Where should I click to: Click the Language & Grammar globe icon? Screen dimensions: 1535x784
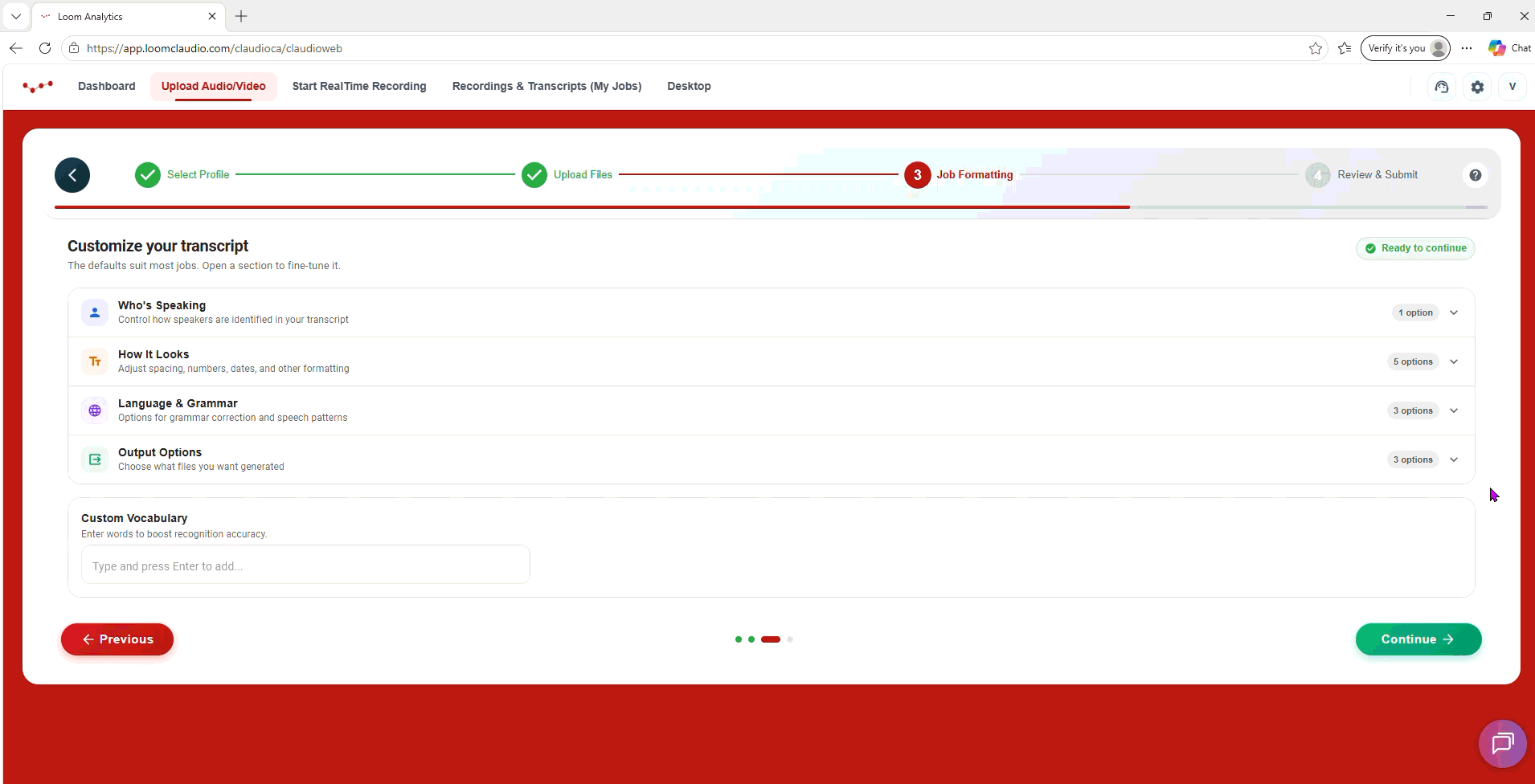[95, 410]
